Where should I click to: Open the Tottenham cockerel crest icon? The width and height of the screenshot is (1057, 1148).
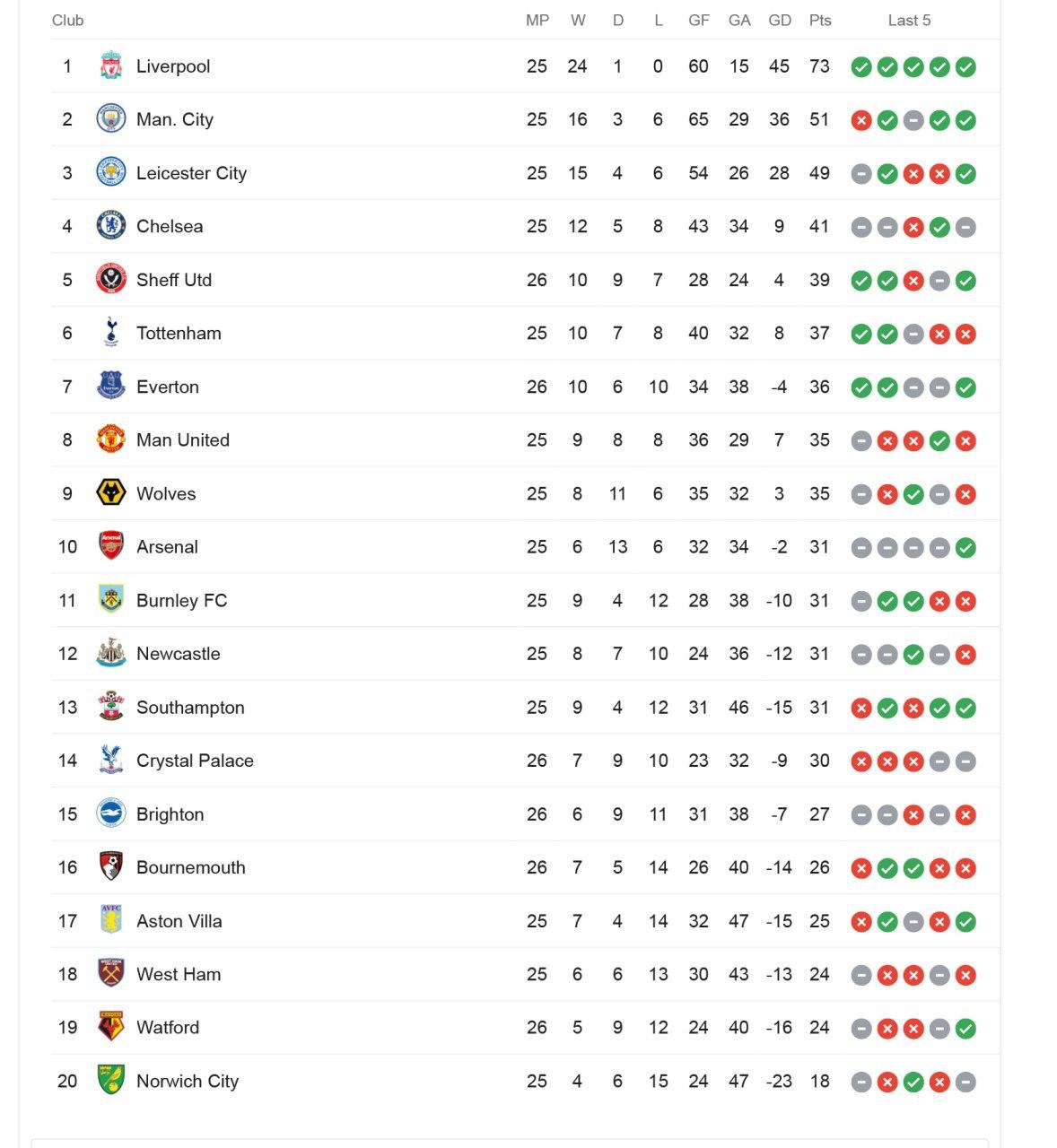tap(111, 333)
